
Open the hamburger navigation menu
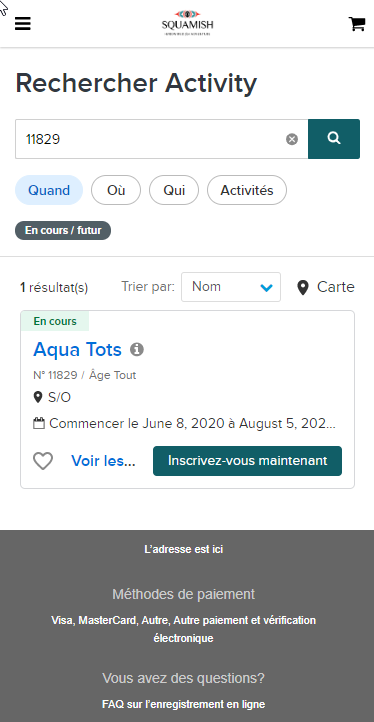pos(23,23)
